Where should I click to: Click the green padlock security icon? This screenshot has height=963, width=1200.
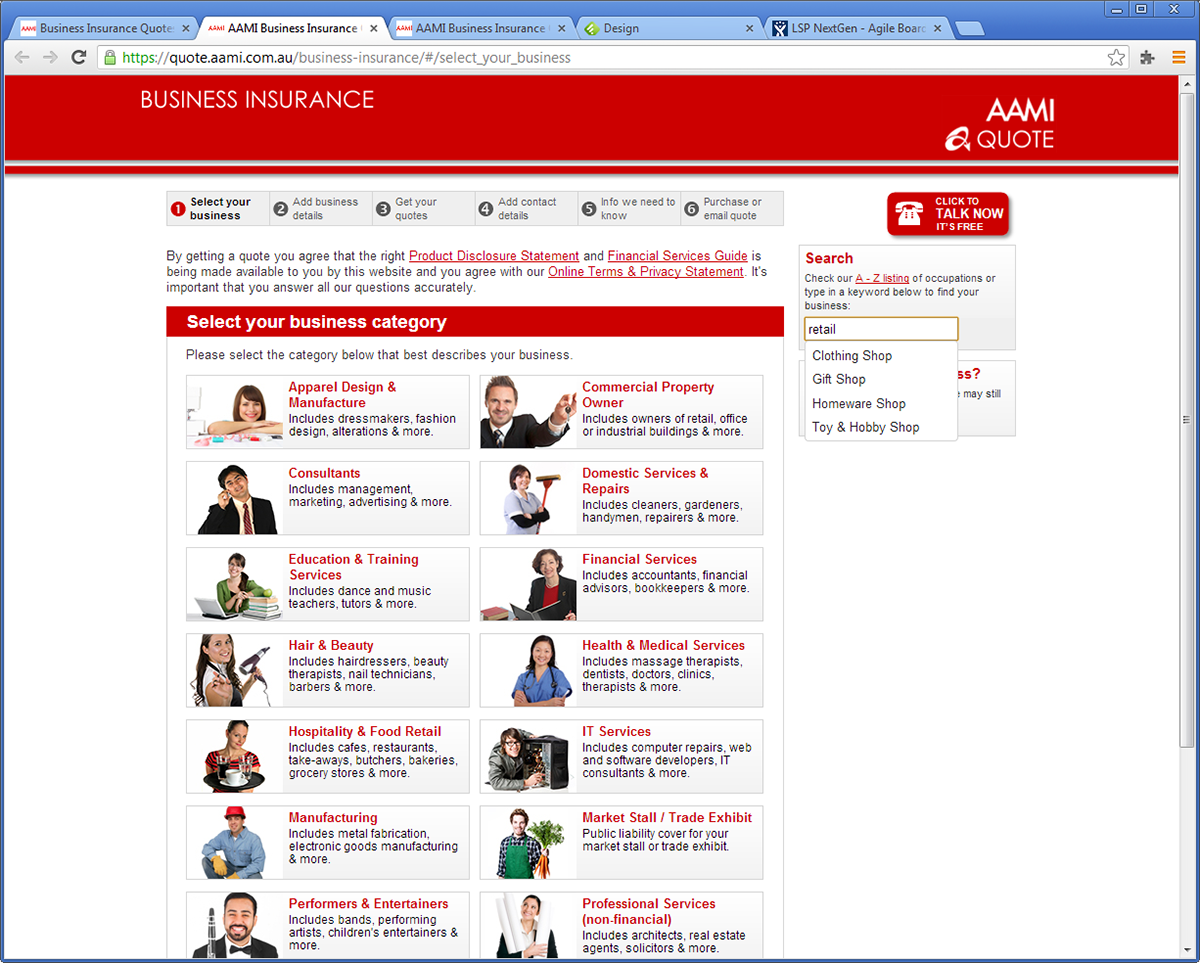[110, 57]
